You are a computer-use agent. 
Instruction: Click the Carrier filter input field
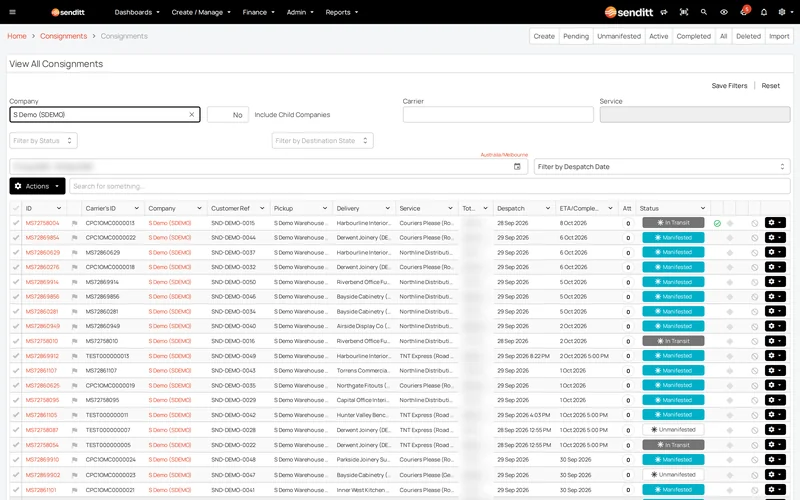[x=498, y=115]
